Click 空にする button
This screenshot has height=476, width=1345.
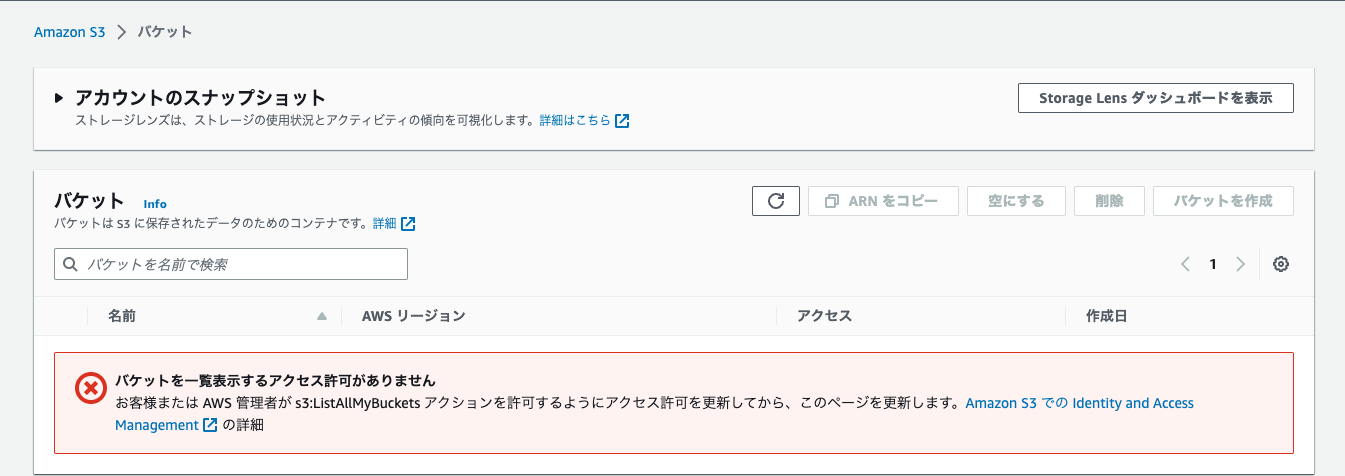(1016, 201)
